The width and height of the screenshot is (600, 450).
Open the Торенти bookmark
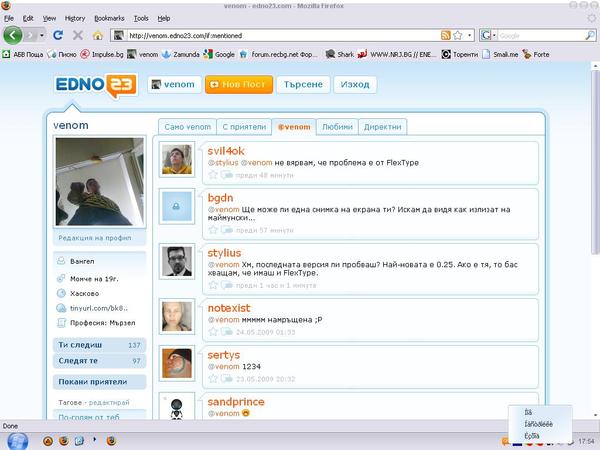[x=460, y=54]
